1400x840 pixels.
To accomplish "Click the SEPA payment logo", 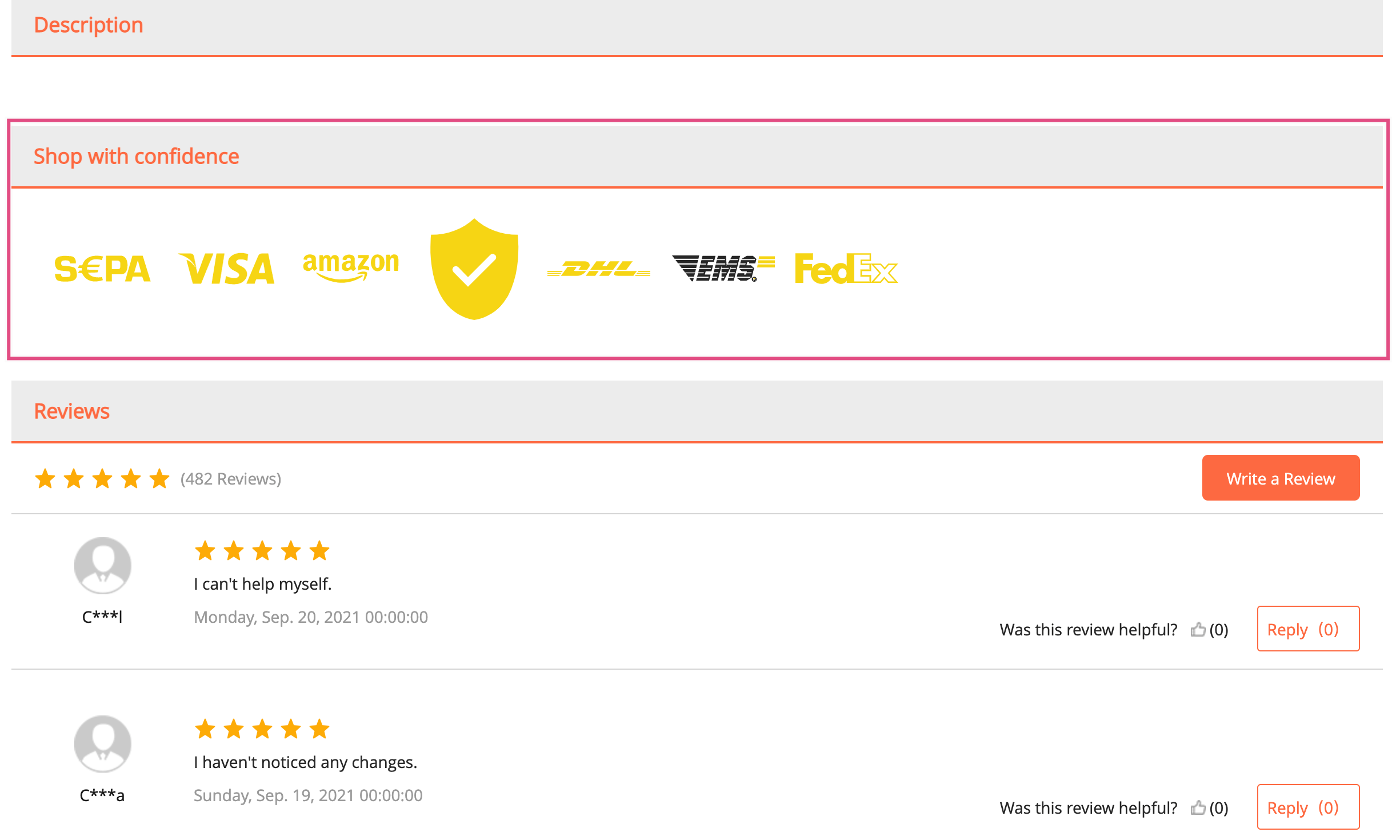I will click(x=102, y=269).
